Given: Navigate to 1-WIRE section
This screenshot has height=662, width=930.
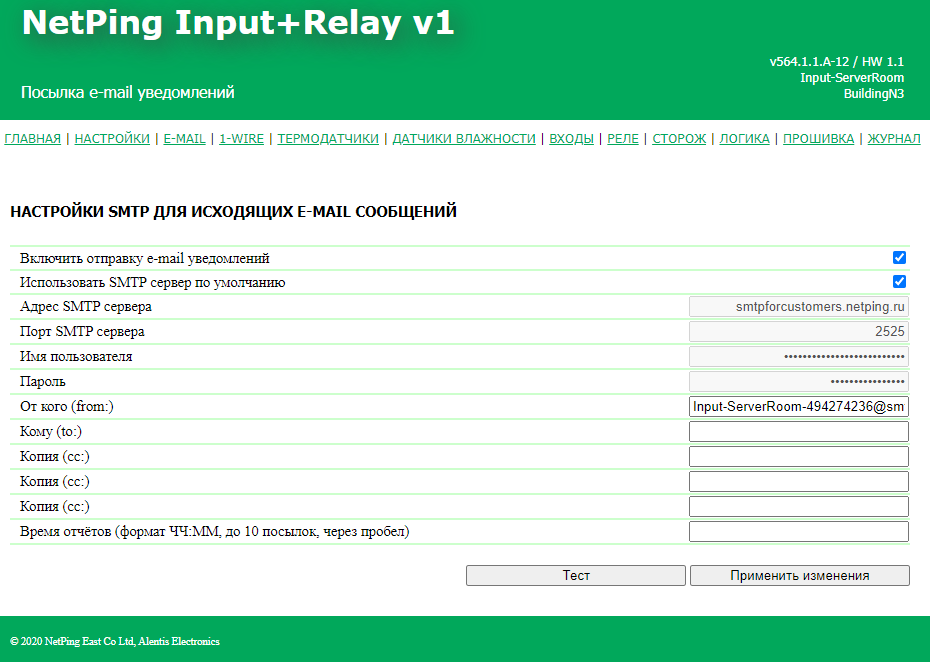Looking at the screenshot, I should (241, 138).
